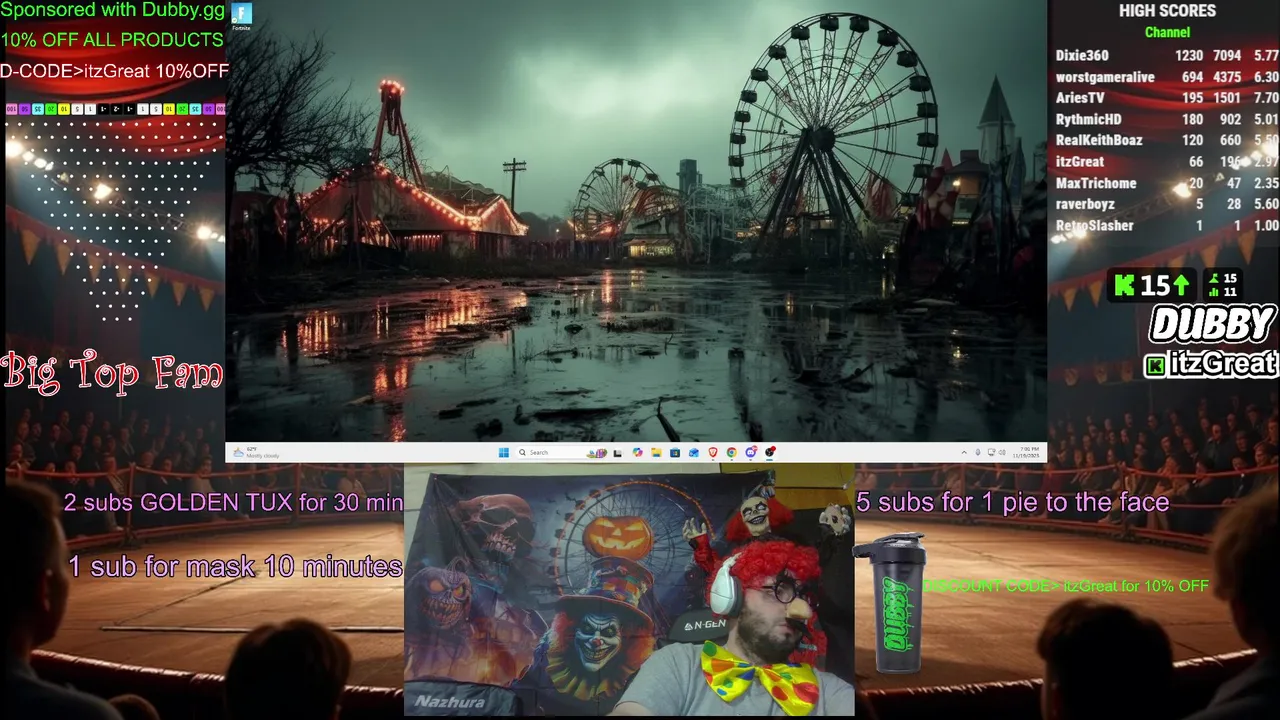The height and width of the screenshot is (720, 1280).
Task: Click the taskbar Search box
Action: tap(562, 452)
